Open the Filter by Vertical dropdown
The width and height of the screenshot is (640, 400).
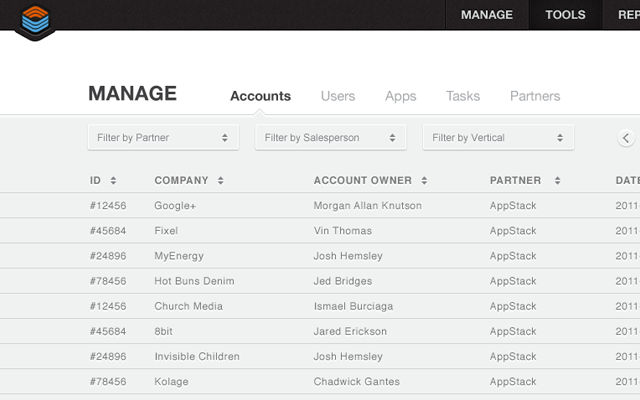(x=498, y=138)
